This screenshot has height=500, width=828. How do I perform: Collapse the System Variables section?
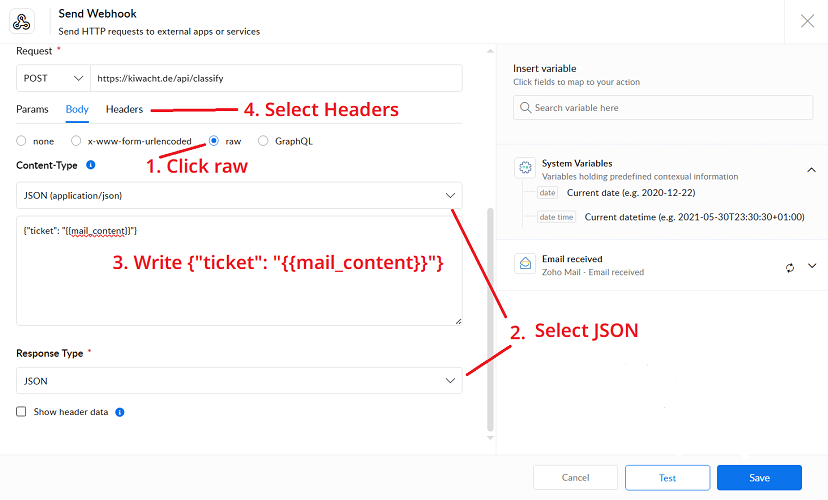pos(811,170)
